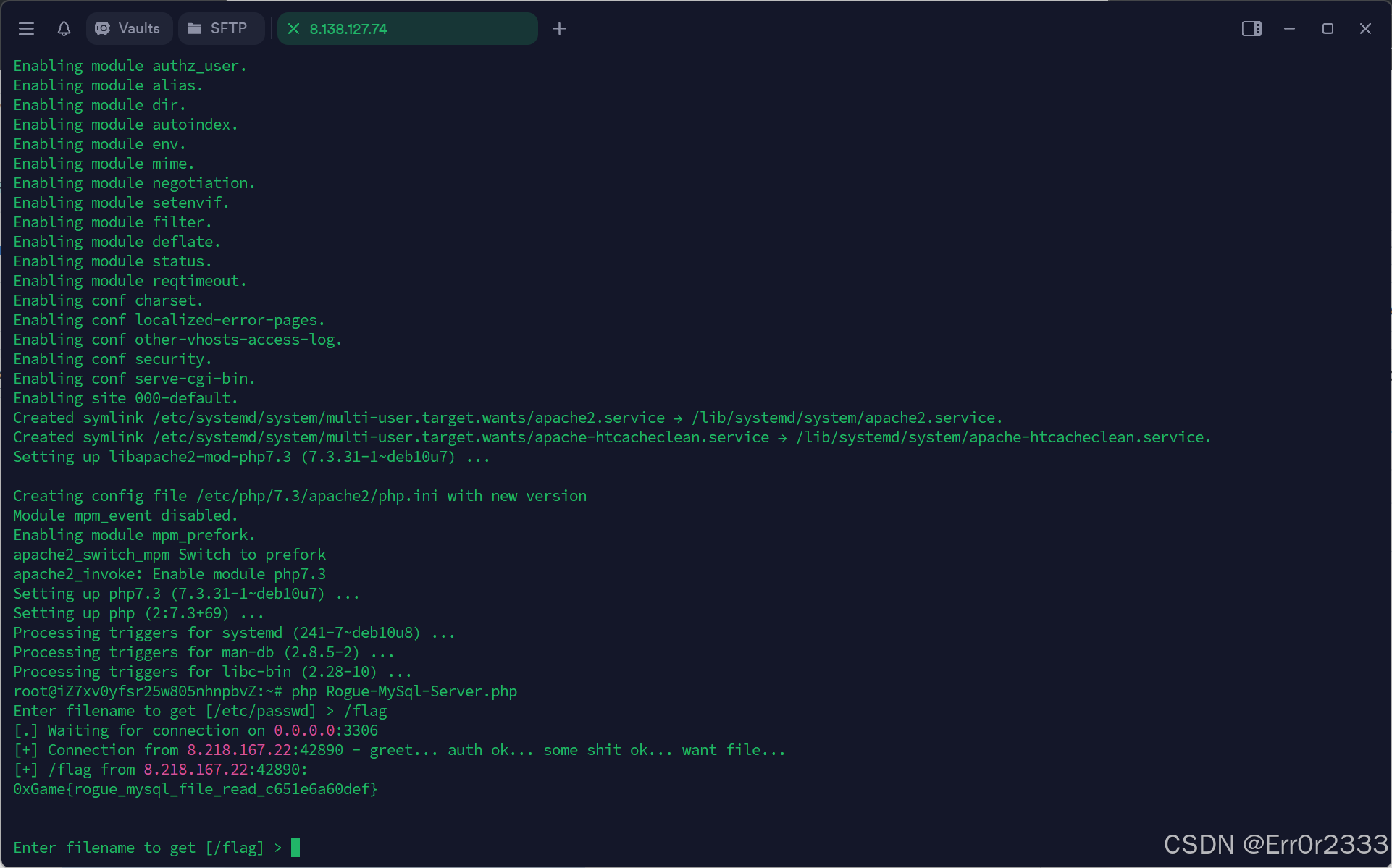Close the 8.138.127.74 session via green X
The width and height of the screenshot is (1392, 868).
click(293, 29)
